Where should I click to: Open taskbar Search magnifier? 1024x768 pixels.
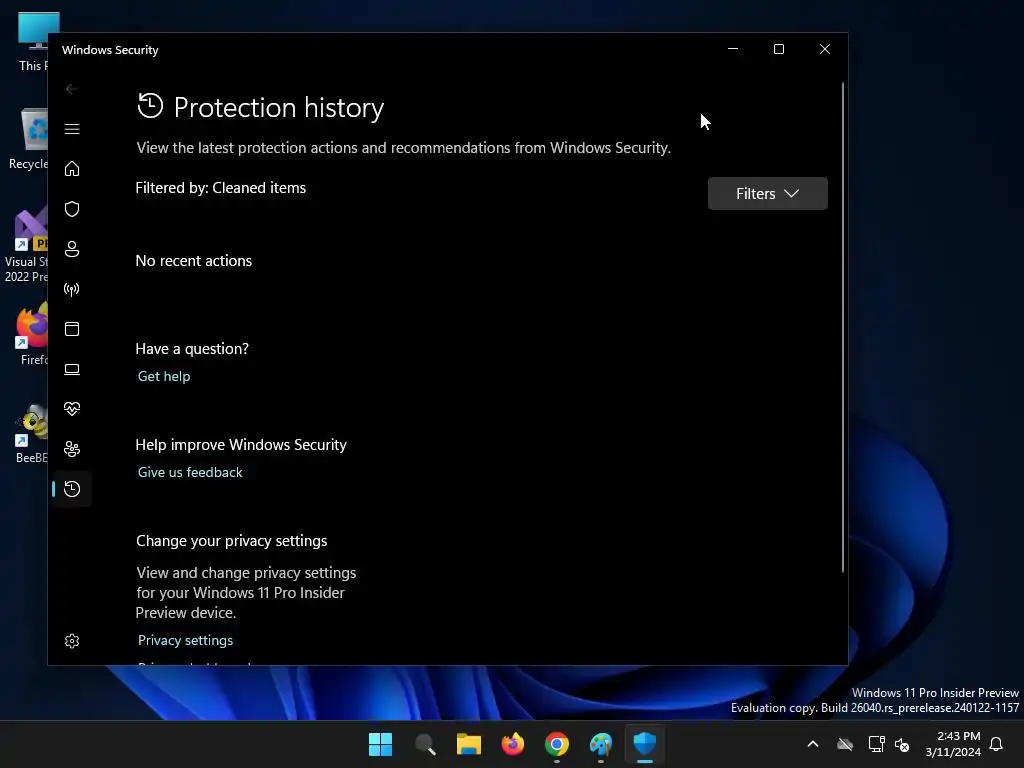(x=424, y=744)
